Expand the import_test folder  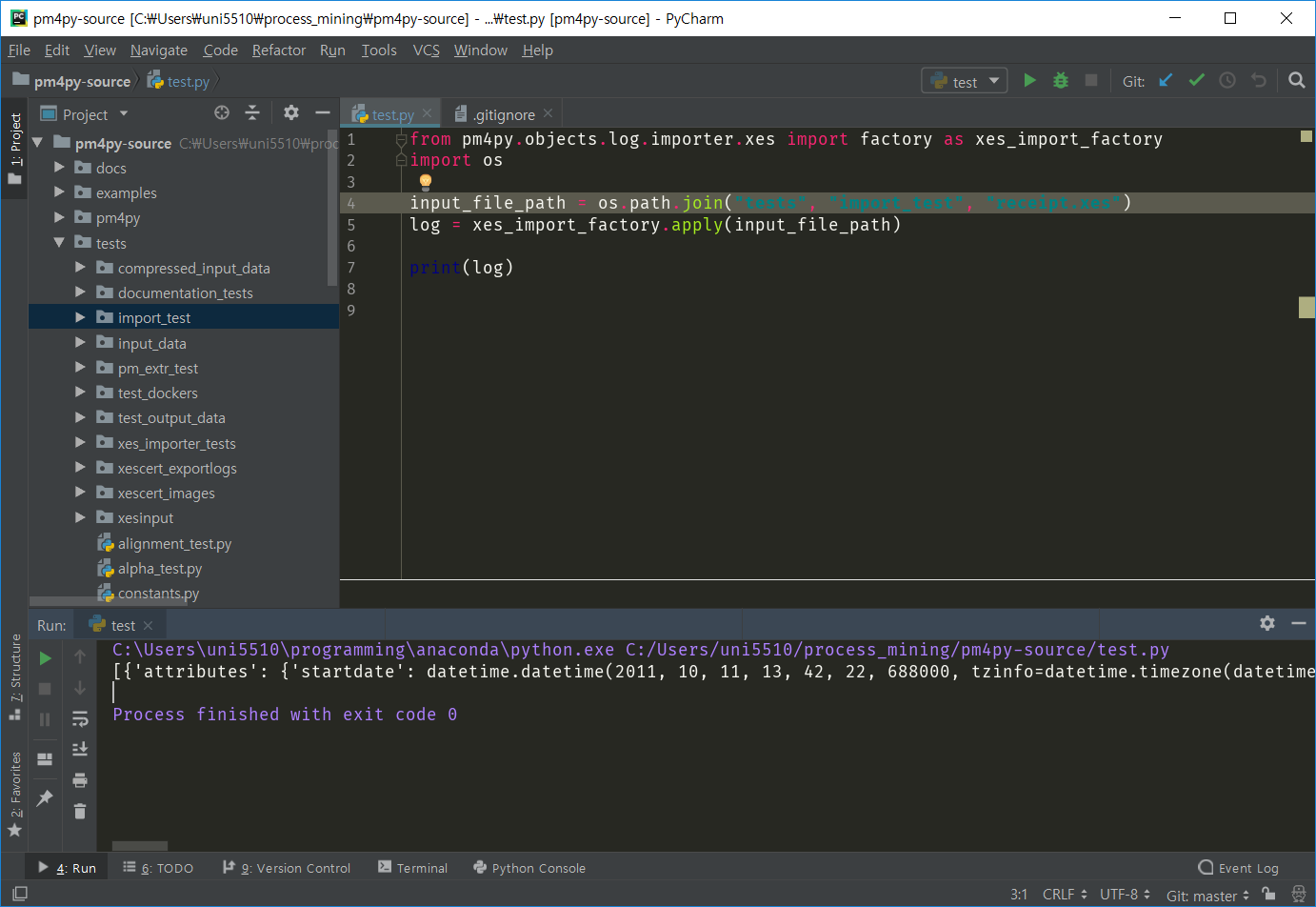[x=80, y=317]
